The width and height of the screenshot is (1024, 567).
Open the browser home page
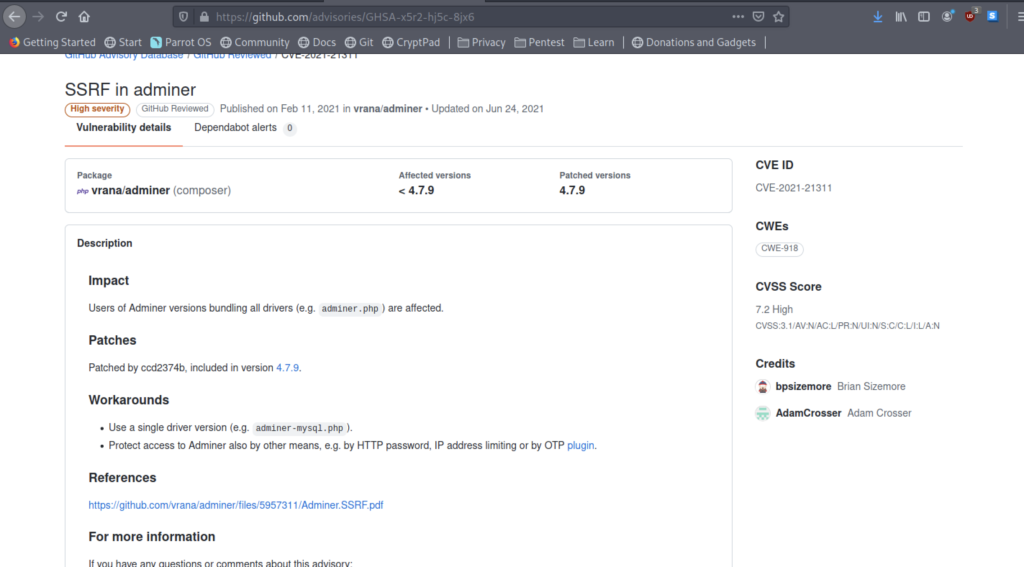click(x=84, y=17)
